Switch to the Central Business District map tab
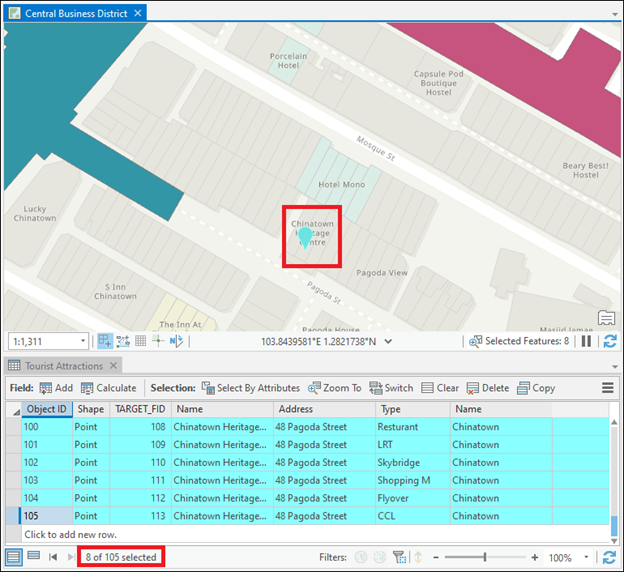This screenshot has height=572, width=624. (76, 14)
